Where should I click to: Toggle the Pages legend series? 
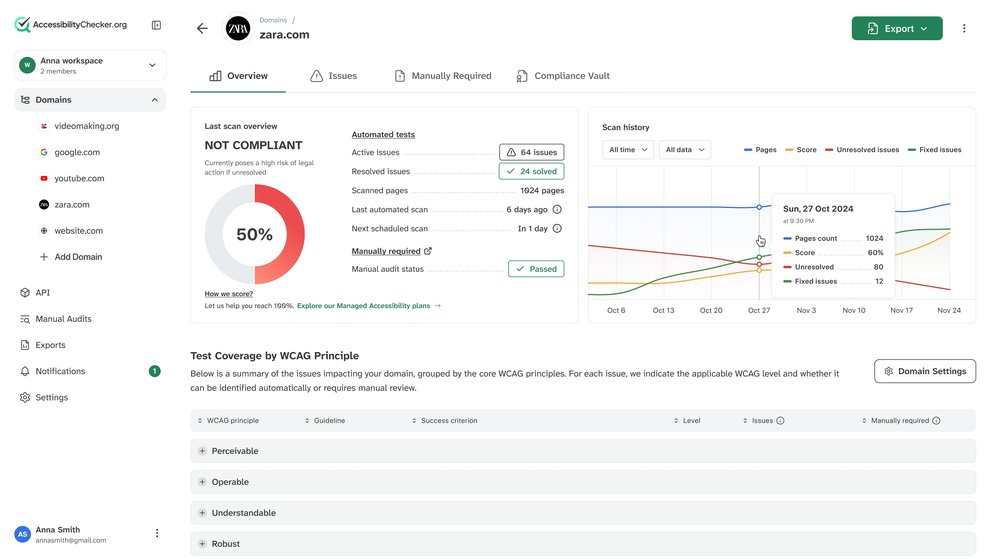click(760, 149)
